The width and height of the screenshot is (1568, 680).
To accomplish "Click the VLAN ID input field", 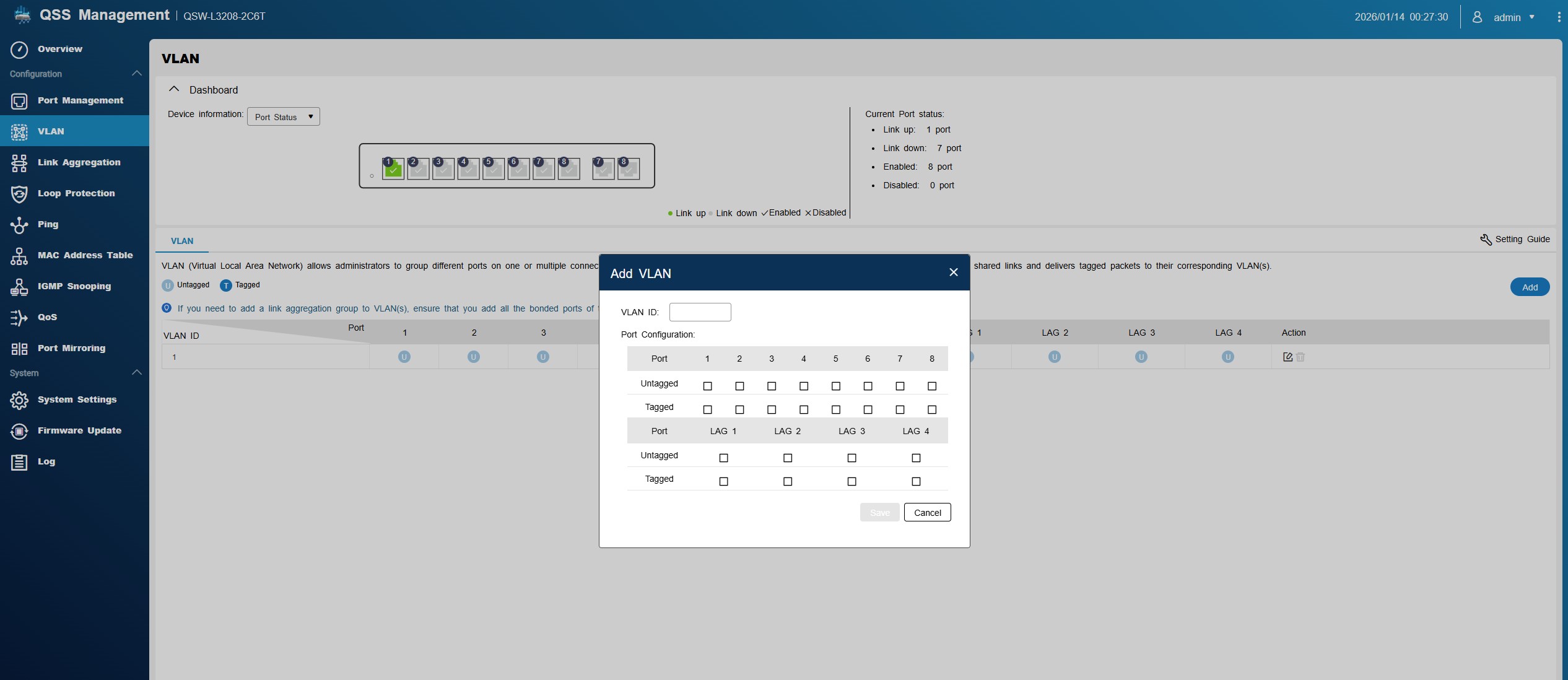I will pyautogui.click(x=700, y=312).
